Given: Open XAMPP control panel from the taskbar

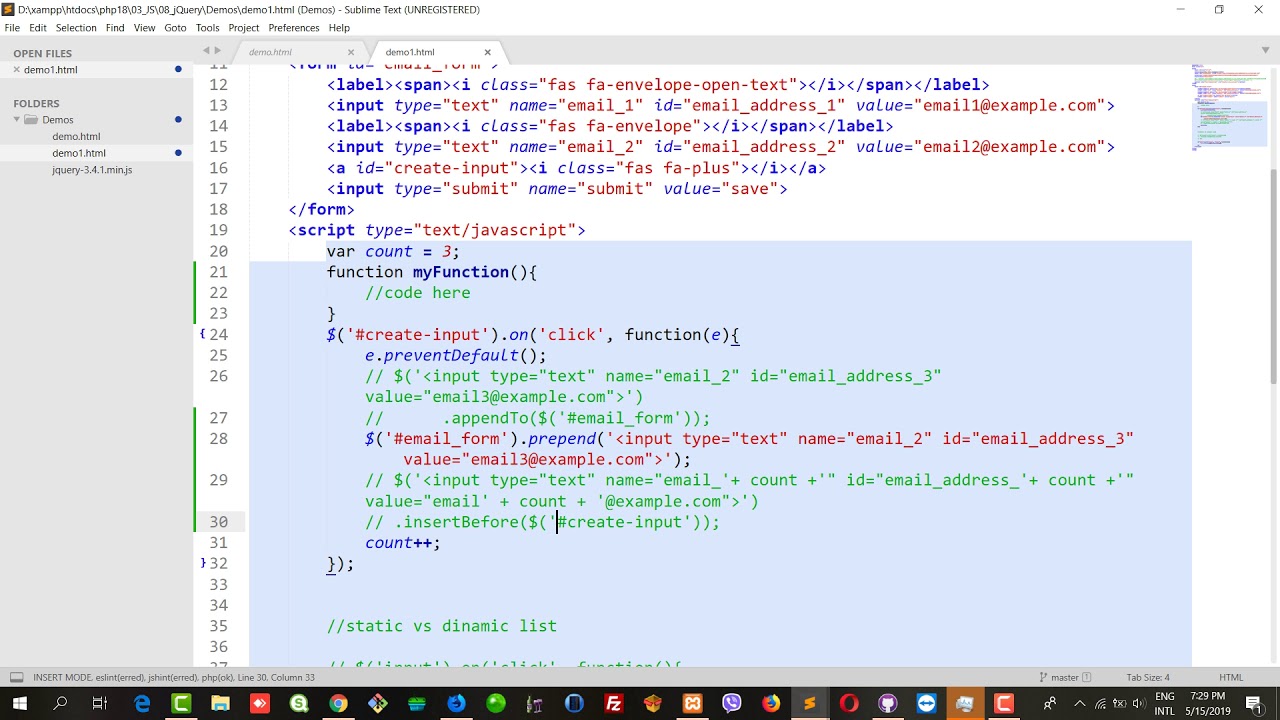Looking at the screenshot, I should 692,704.
